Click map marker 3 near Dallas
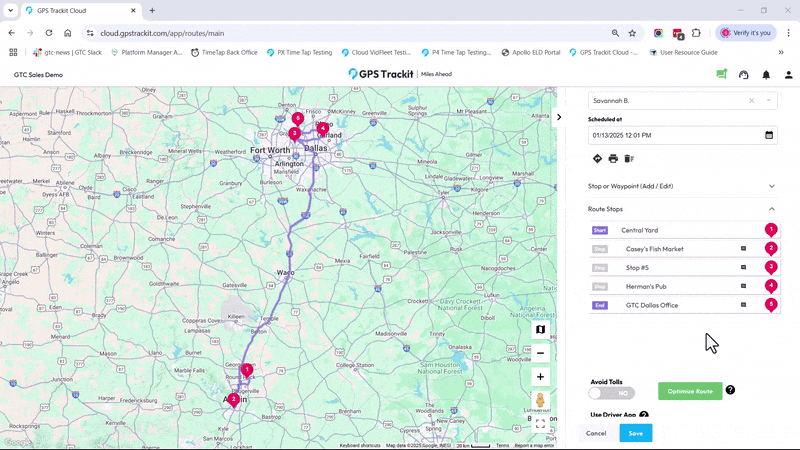The image size is (800, 450). 294,133
